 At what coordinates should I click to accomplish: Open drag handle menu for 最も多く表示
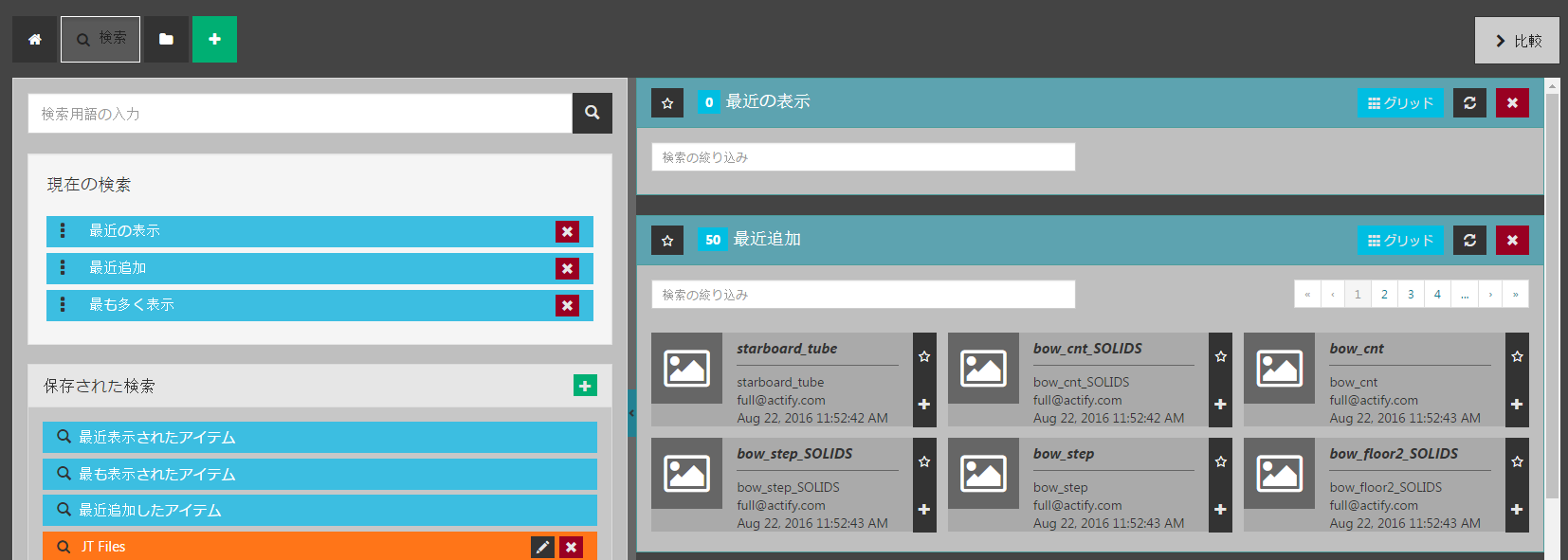[63, 305]
